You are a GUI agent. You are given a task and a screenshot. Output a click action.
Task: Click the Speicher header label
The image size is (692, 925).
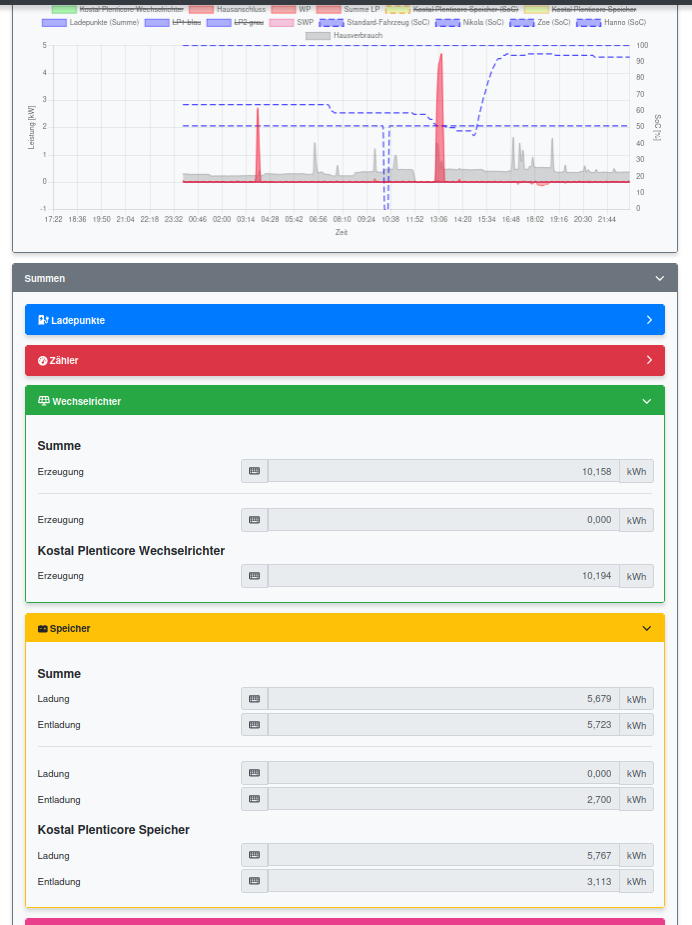70,629
